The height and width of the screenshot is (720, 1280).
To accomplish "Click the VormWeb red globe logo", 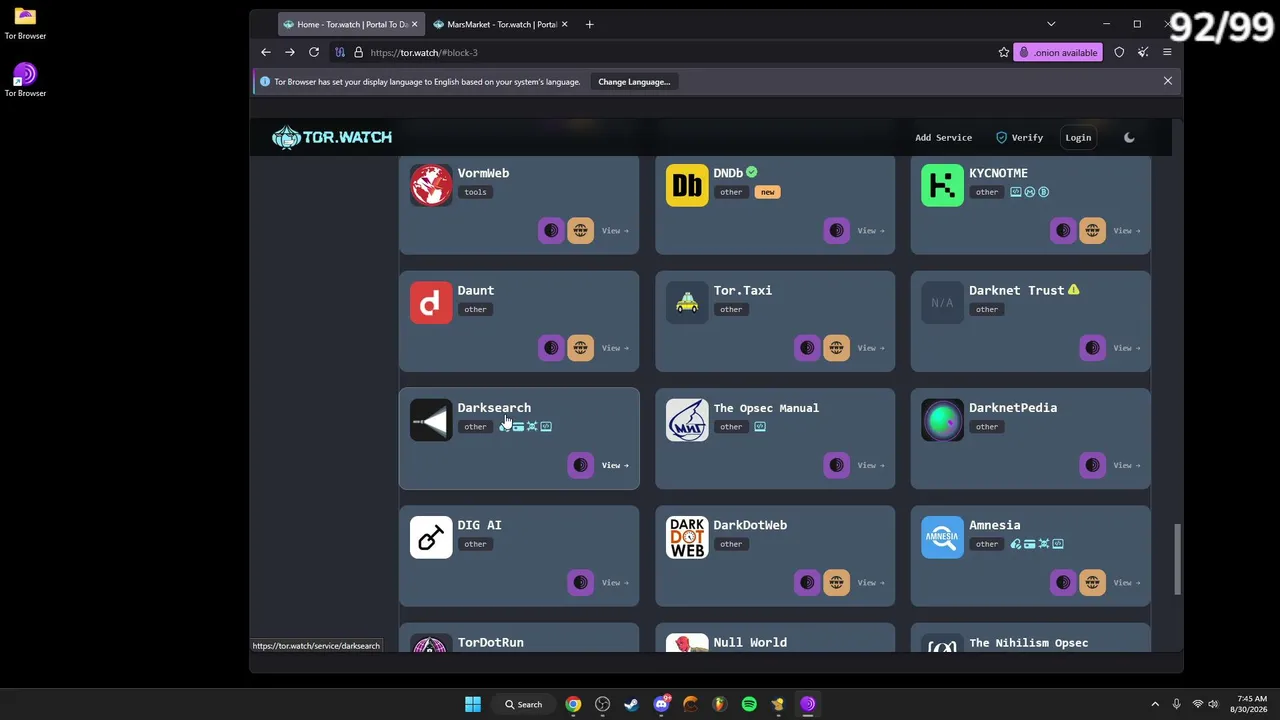I will coord(431,185).
